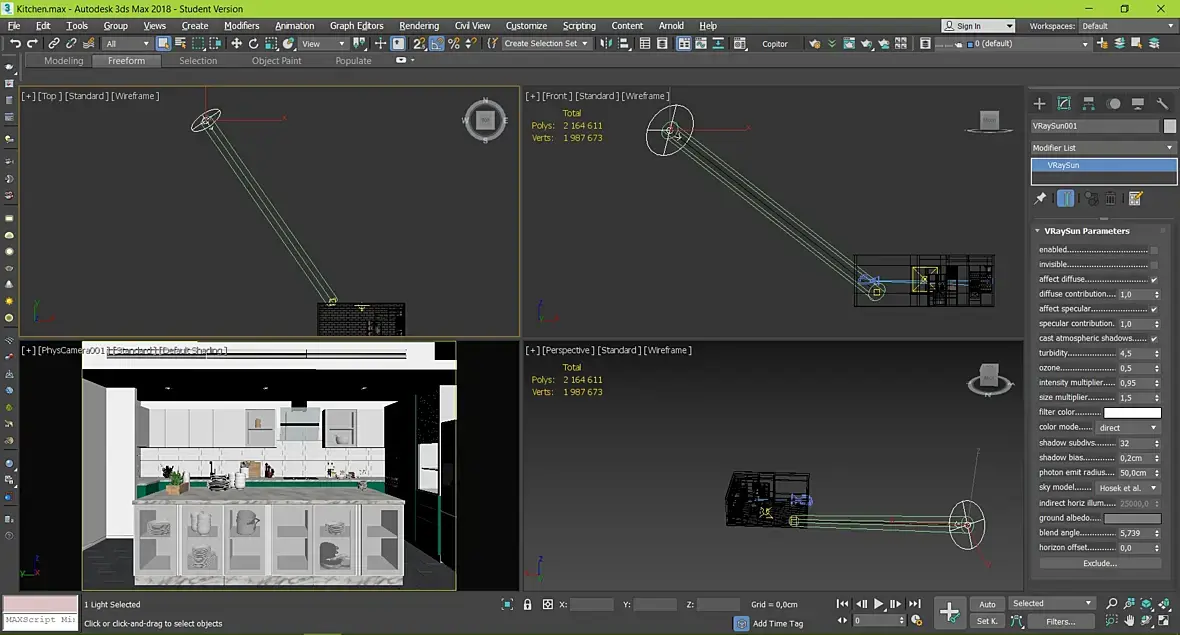Select the Move transform tool
This screenshot has height=635, width=1180.
[236, 44]
